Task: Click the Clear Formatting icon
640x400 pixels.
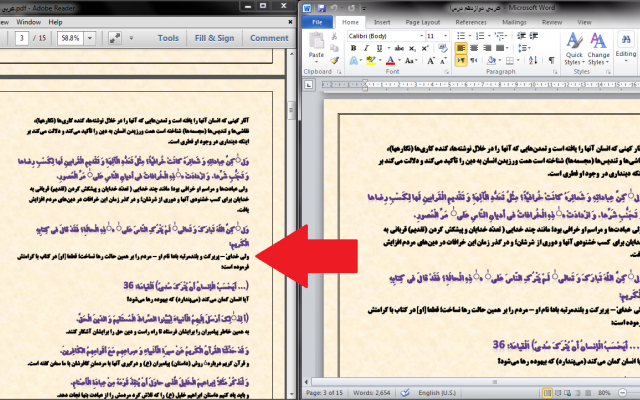Action: click(442, 48)
